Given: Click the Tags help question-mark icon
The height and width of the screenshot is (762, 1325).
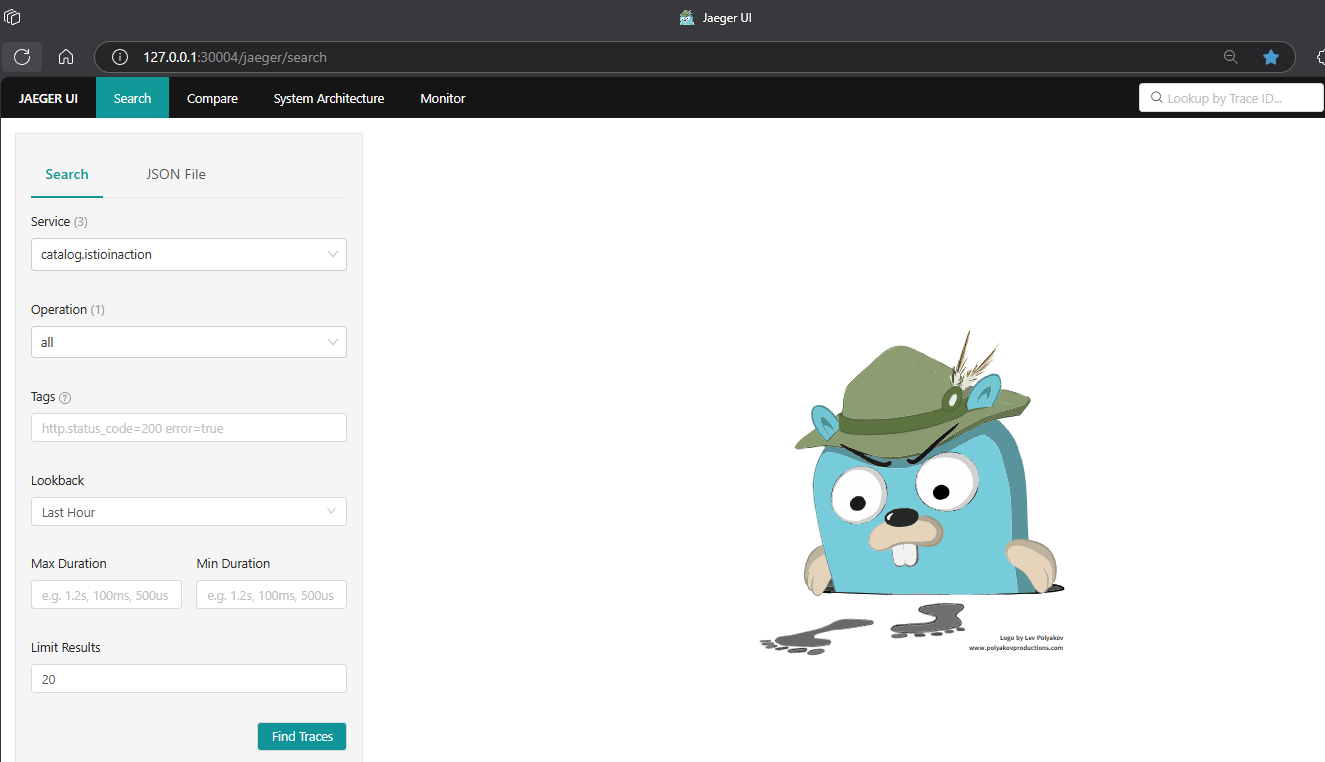Looking at the screenshot, I should click(x=65, y=398).
